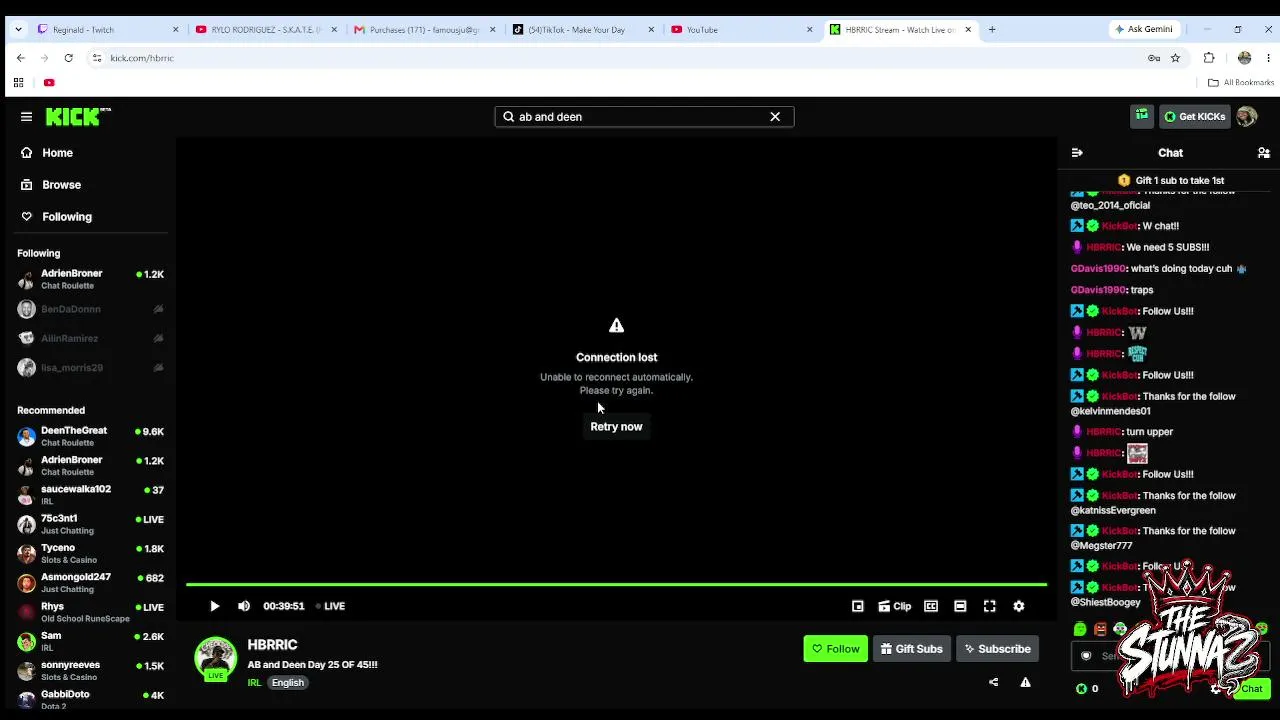This screenshot has height=720, width=1280.
Task: Open the Chrome apps grid icon
Action: coord(18,83)
